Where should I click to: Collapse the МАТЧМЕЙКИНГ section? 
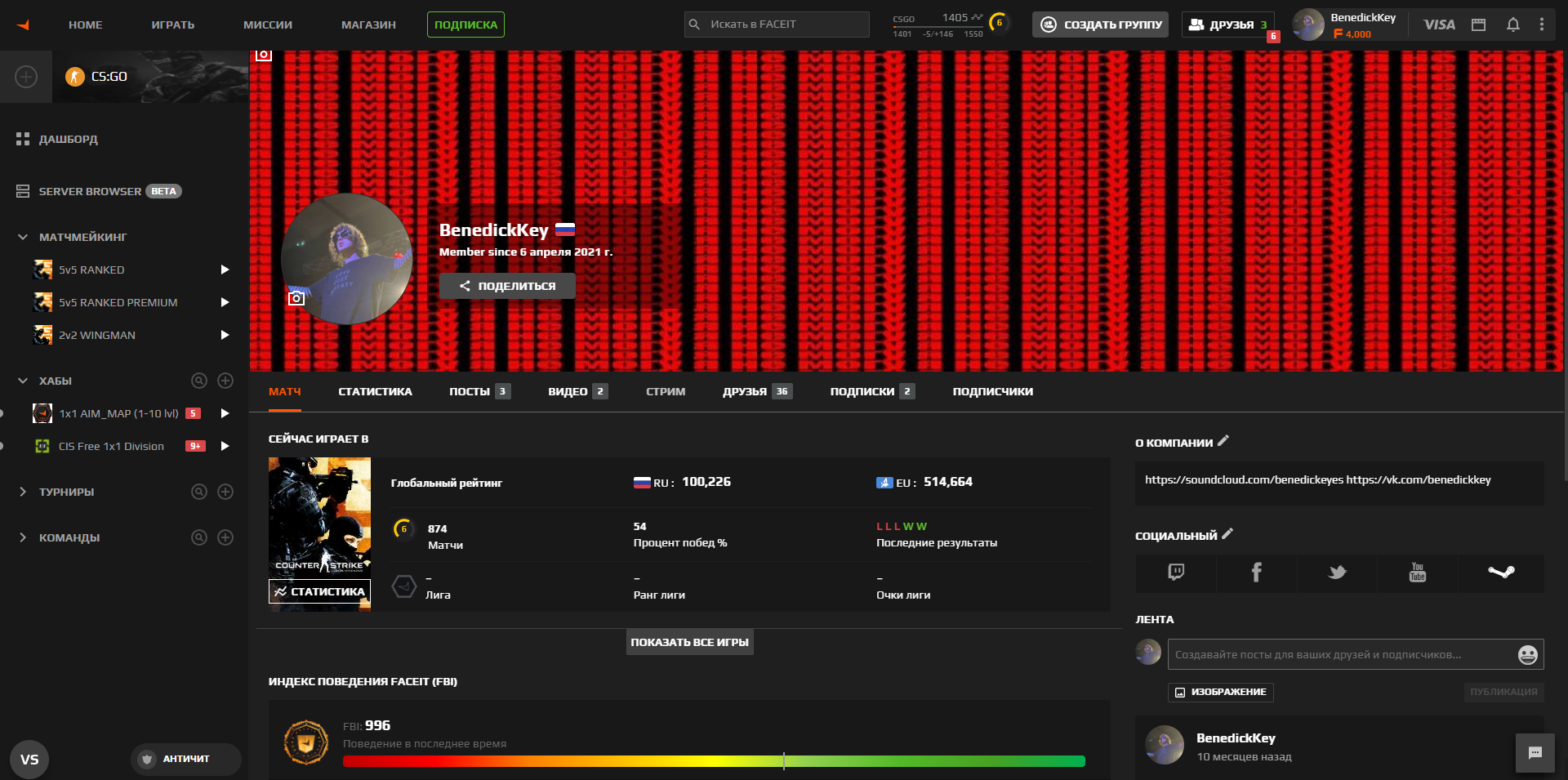(x=23, y=237)
